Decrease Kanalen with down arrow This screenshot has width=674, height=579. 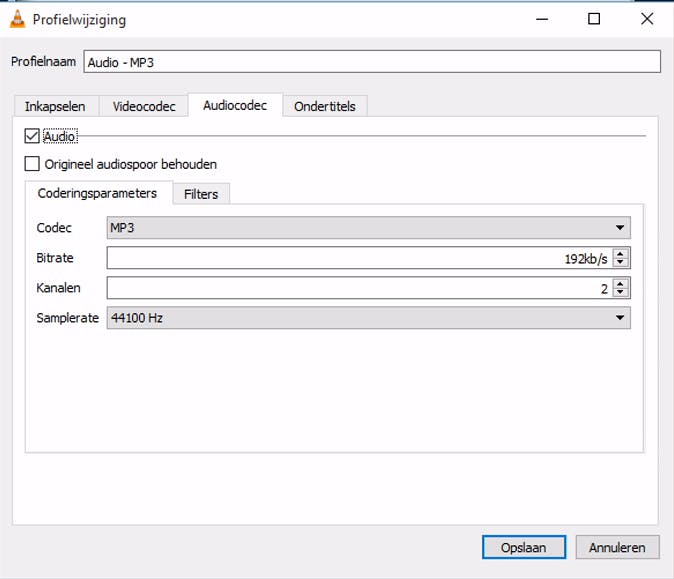(x=620, y=293)
